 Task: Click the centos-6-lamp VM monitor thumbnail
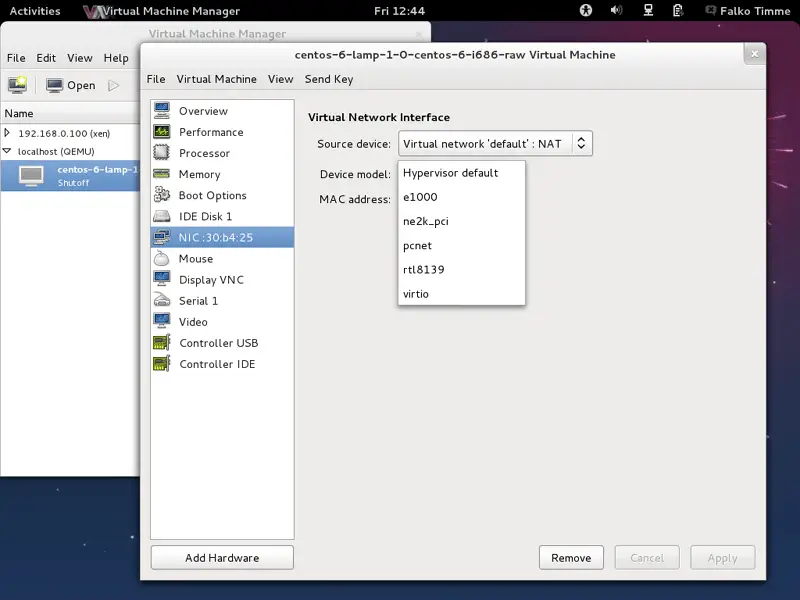[31, 176]
